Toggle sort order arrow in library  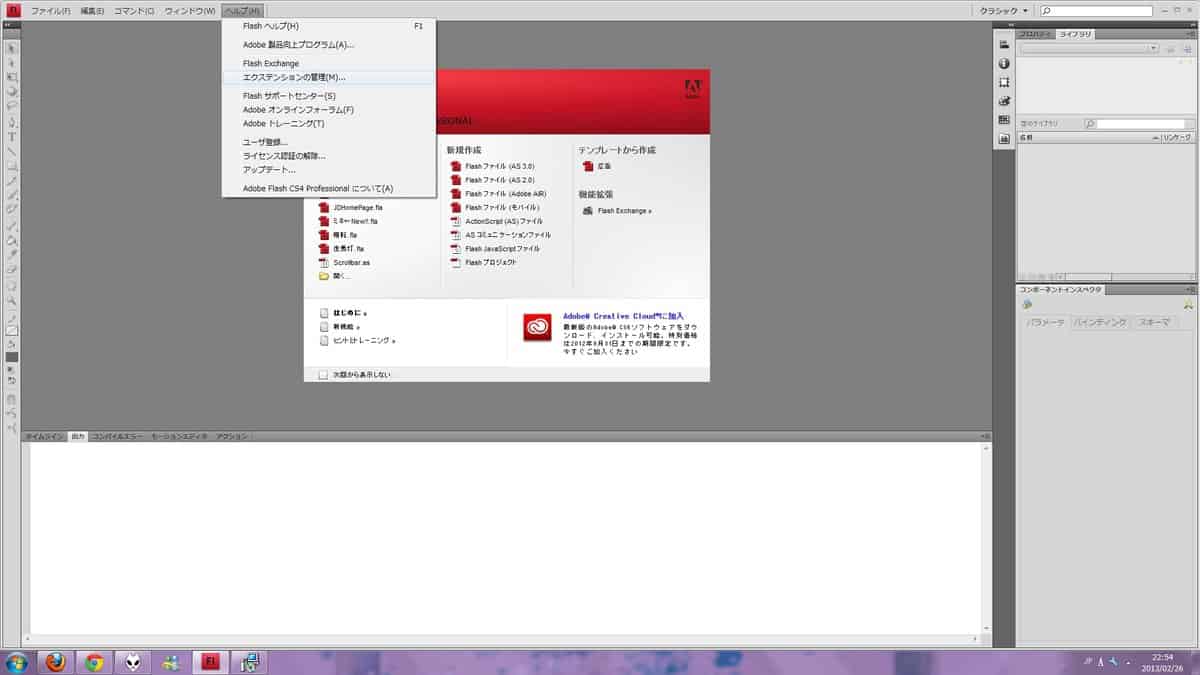[1154, 136]
